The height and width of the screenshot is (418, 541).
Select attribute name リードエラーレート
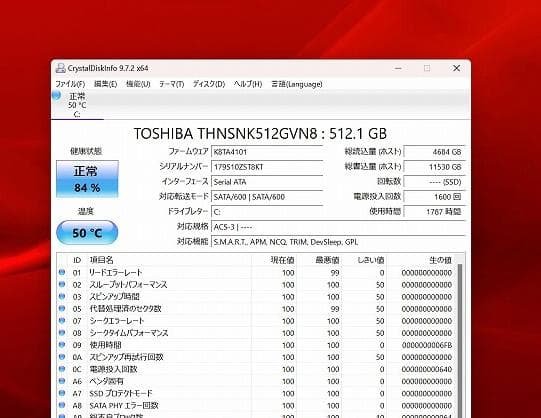coord(116,273)
